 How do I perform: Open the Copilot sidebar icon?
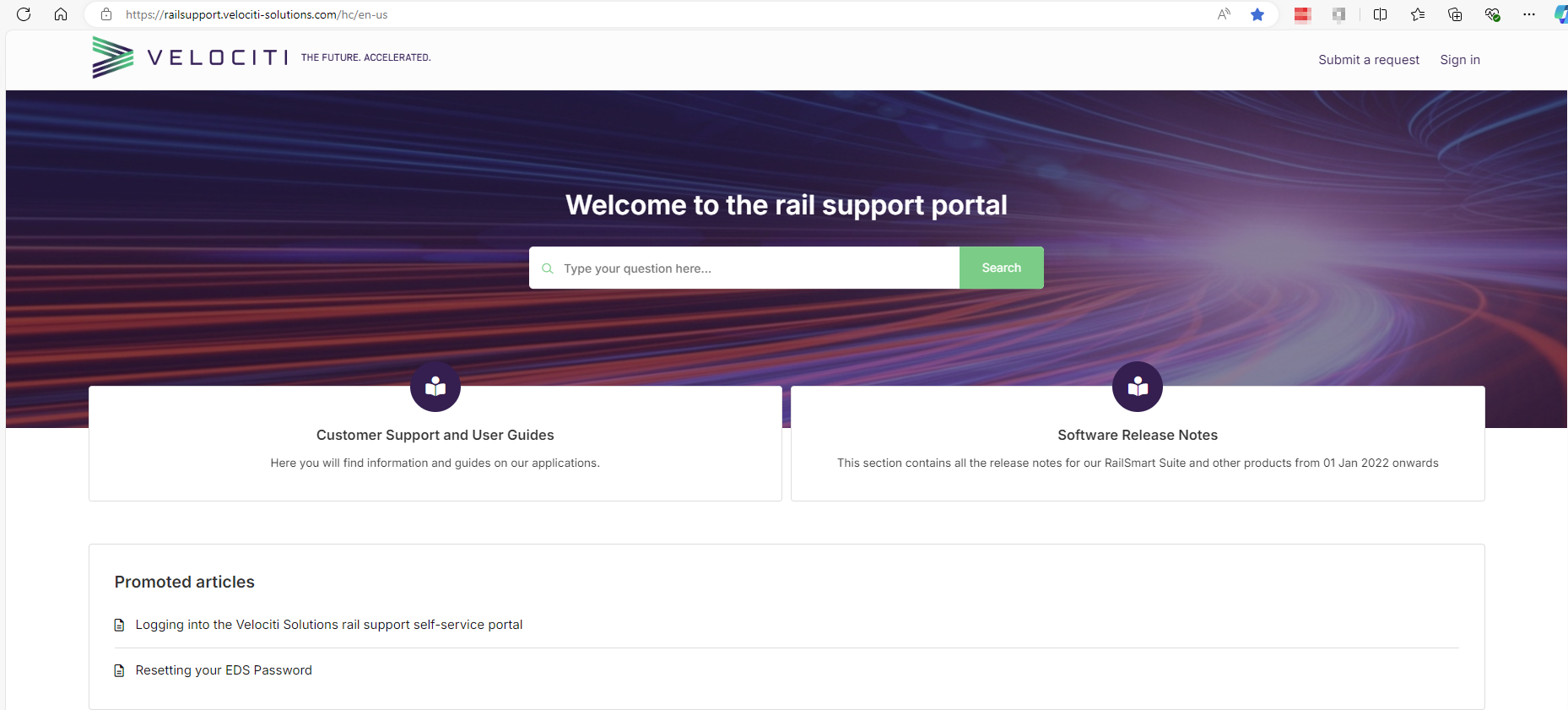pyautogui.click(x=1561, y=14)
